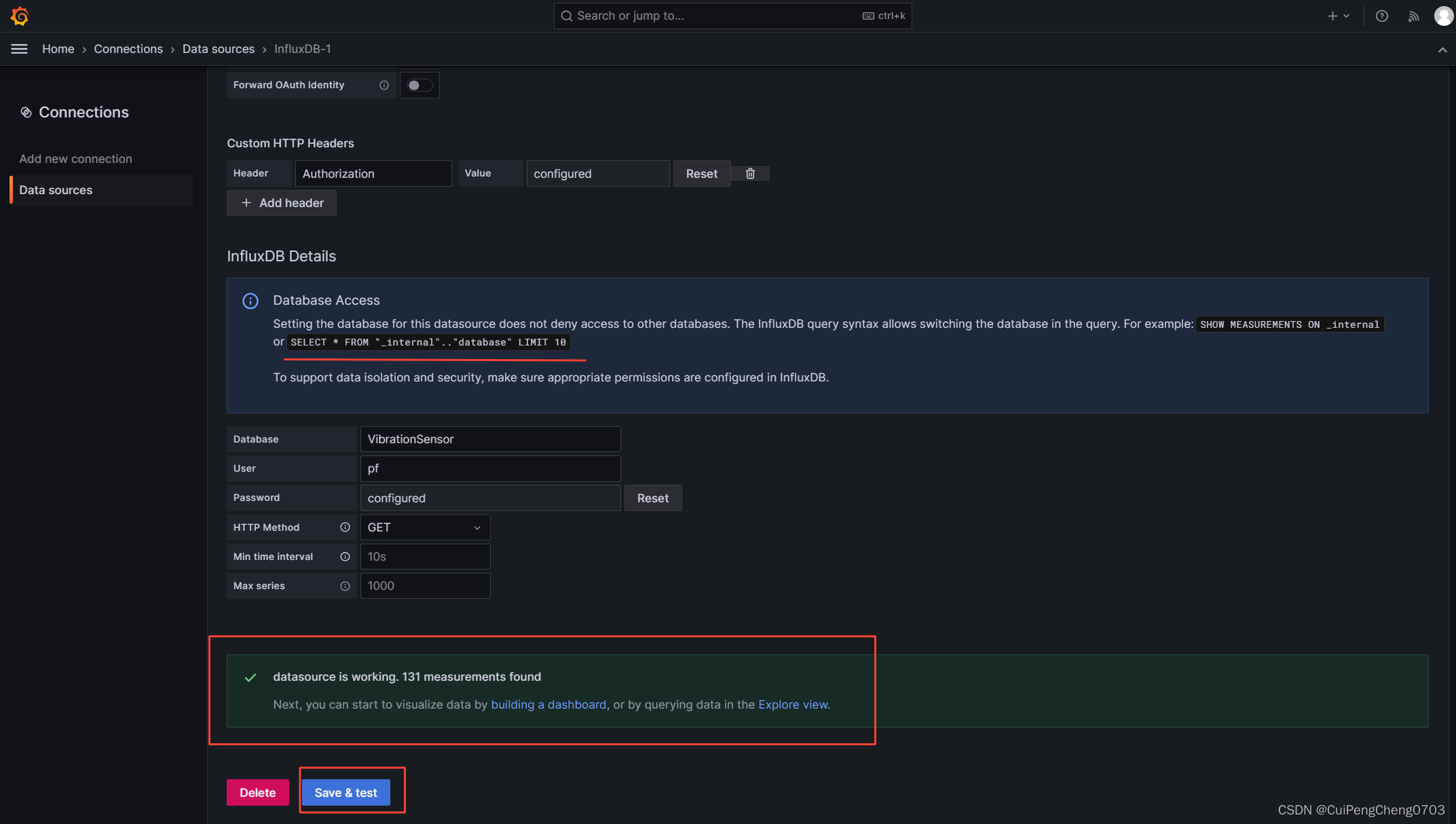Open the hamburger navigation menu
Screen dimensions: 1456x824
tap(20, 49)
